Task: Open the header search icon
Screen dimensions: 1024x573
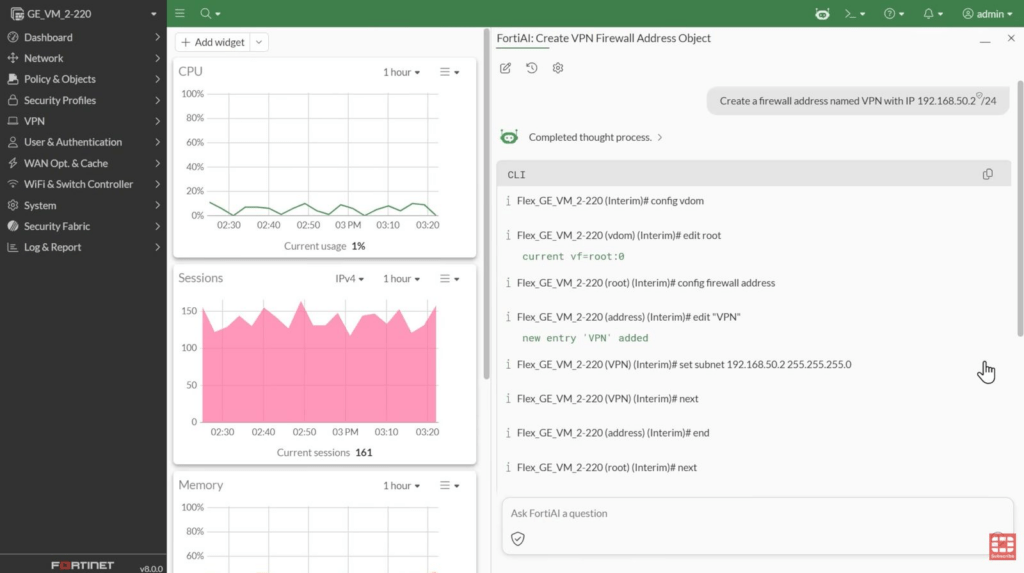Action: click(210, 14)
